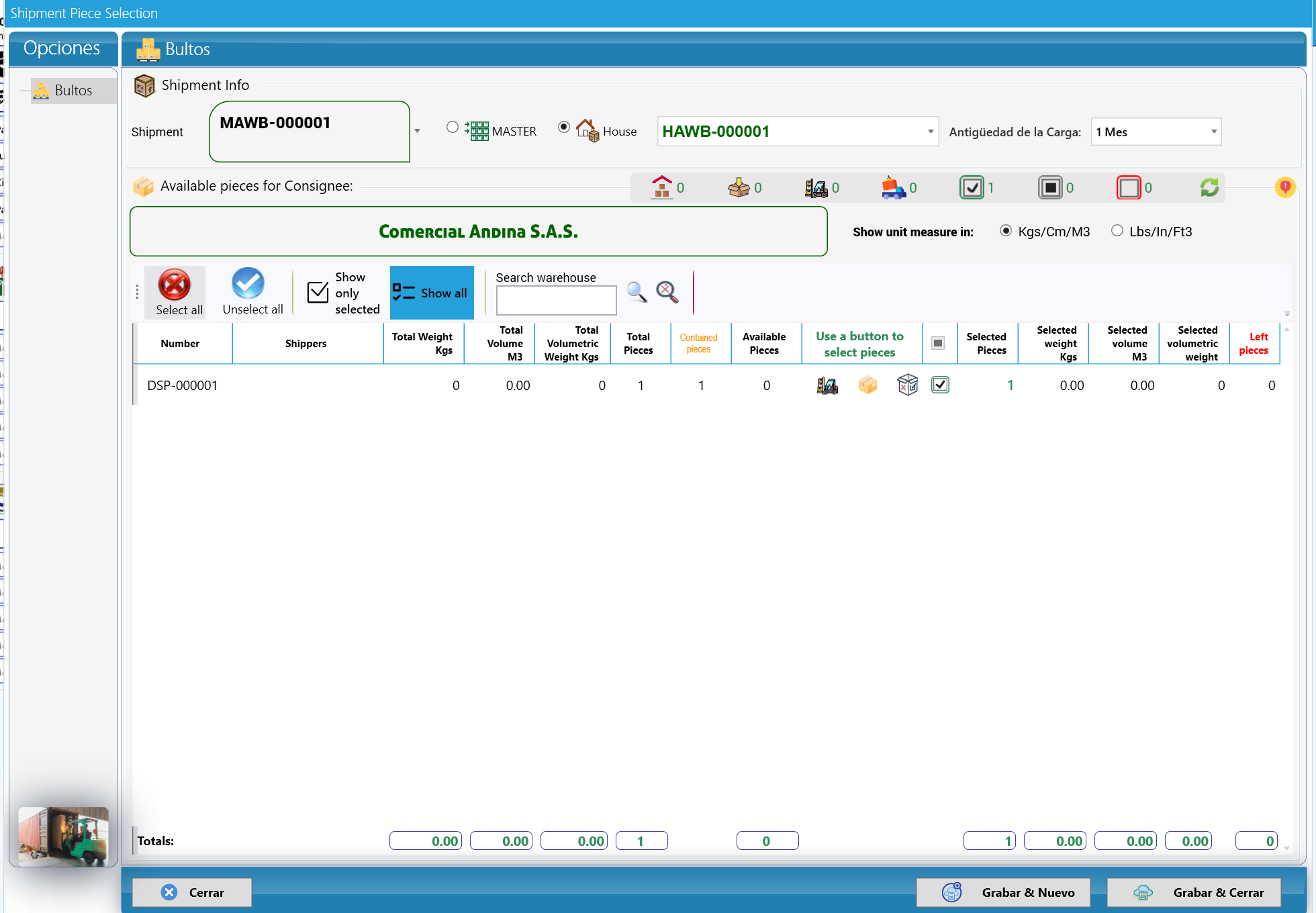
Task: Click the truck loading counter icon
Action: pyautogui.click(x=894, y=188)
